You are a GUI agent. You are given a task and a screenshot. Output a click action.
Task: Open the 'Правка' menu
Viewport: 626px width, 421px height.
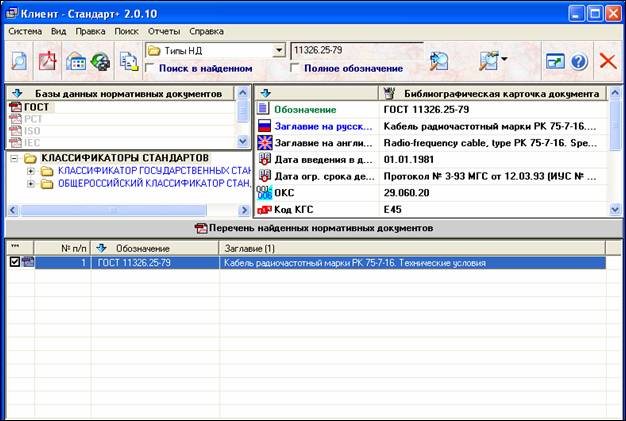[91, 31]
